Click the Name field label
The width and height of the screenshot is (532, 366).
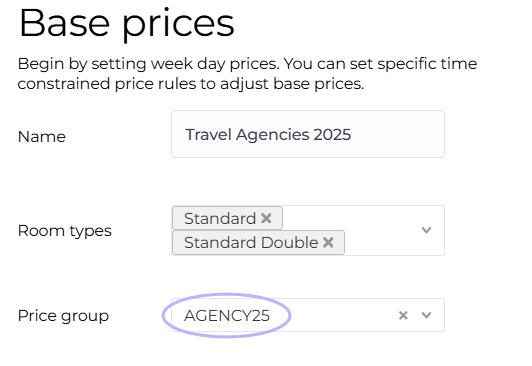[x=41, y=137]
